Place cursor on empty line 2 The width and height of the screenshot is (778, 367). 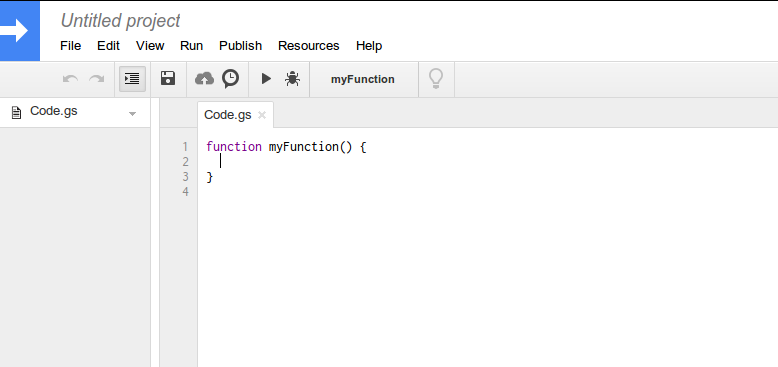tap(488, 162)
